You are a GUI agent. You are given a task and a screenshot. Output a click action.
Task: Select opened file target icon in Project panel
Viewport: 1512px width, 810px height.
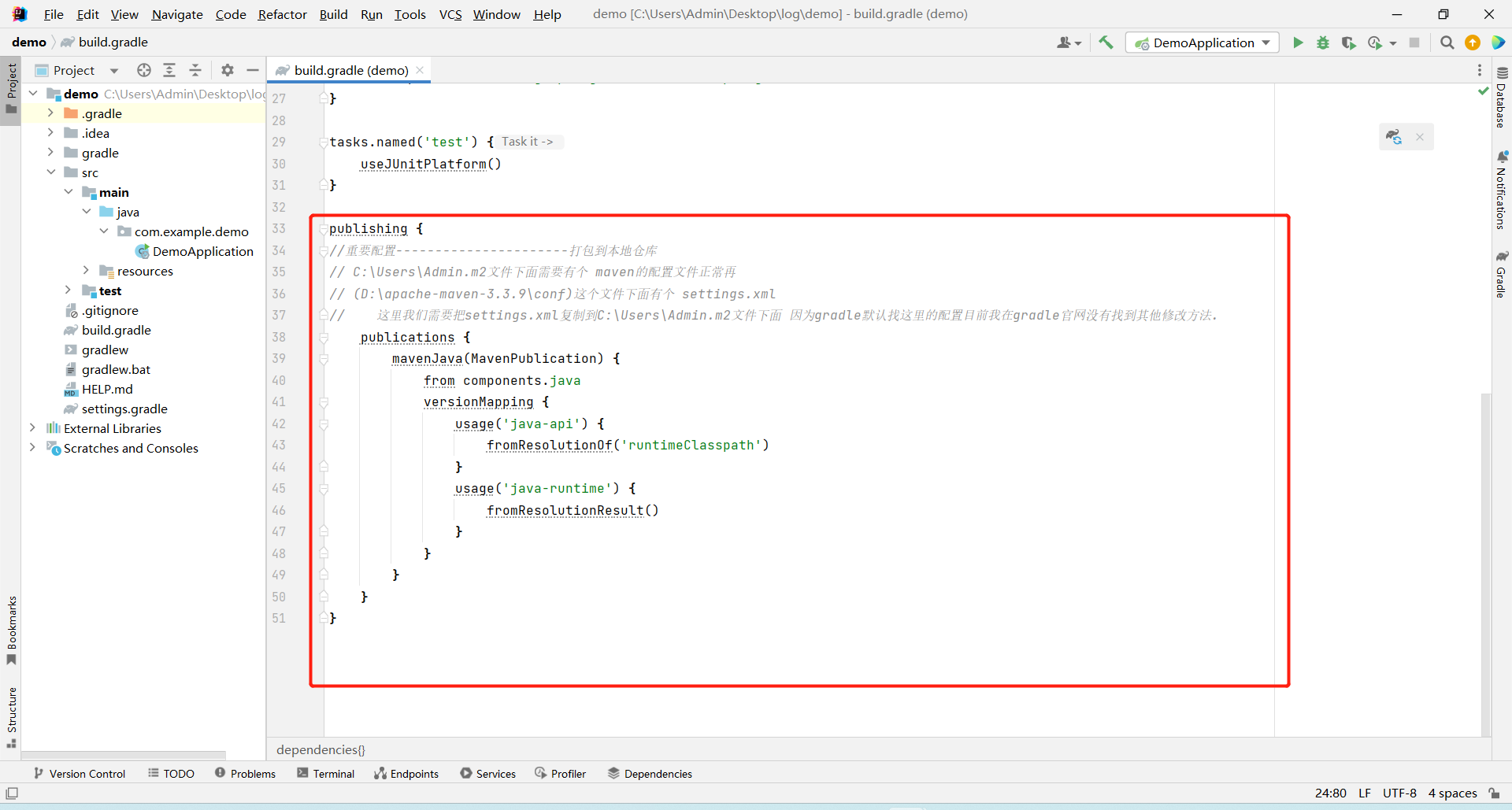tap(143, 70)
